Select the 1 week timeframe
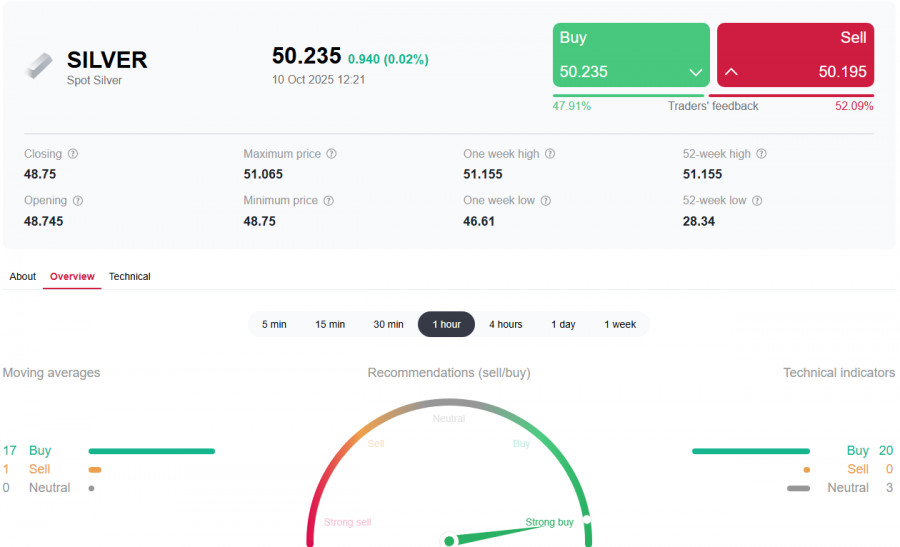The width and height of the screenshot is (900, 547). click(620, 324)
